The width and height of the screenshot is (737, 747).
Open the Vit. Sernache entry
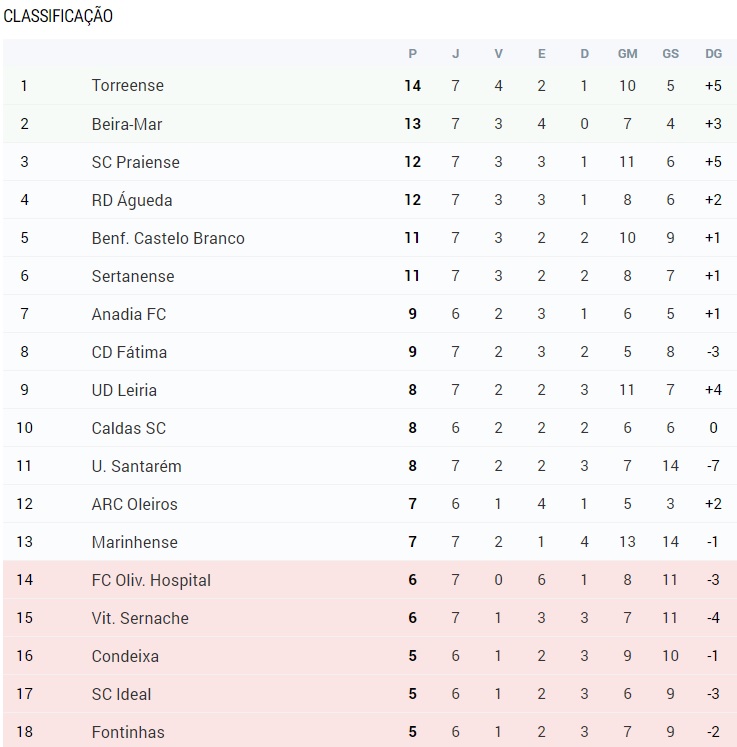coord(140,618)
